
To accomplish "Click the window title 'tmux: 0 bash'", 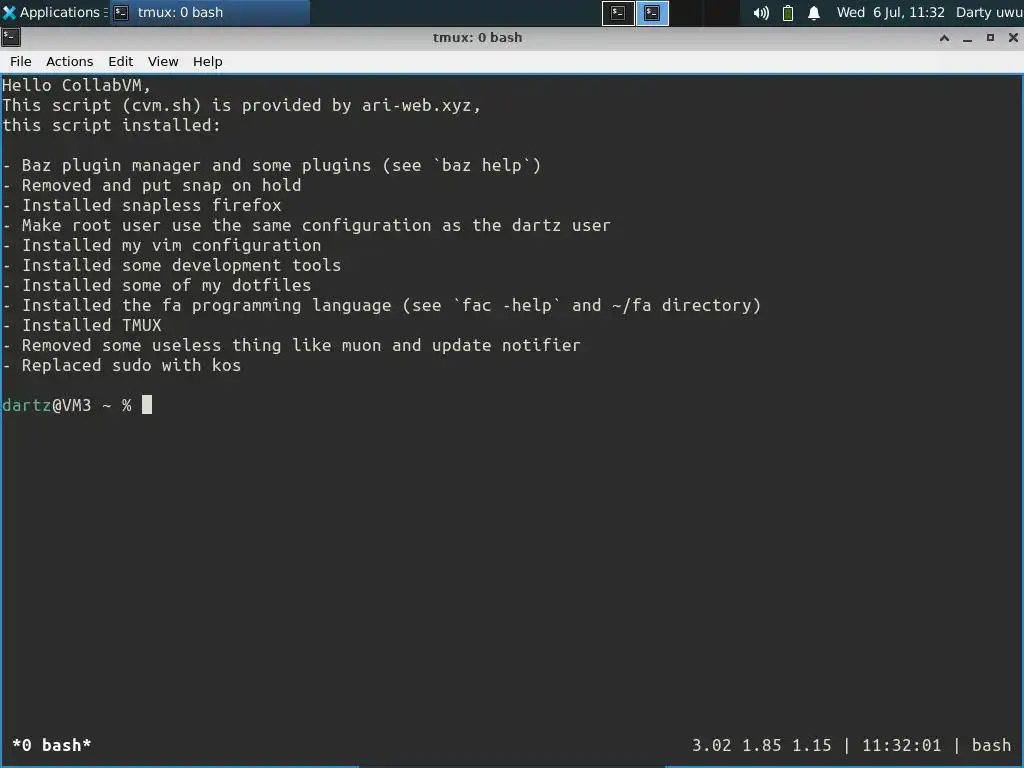I will coord(477,37).
